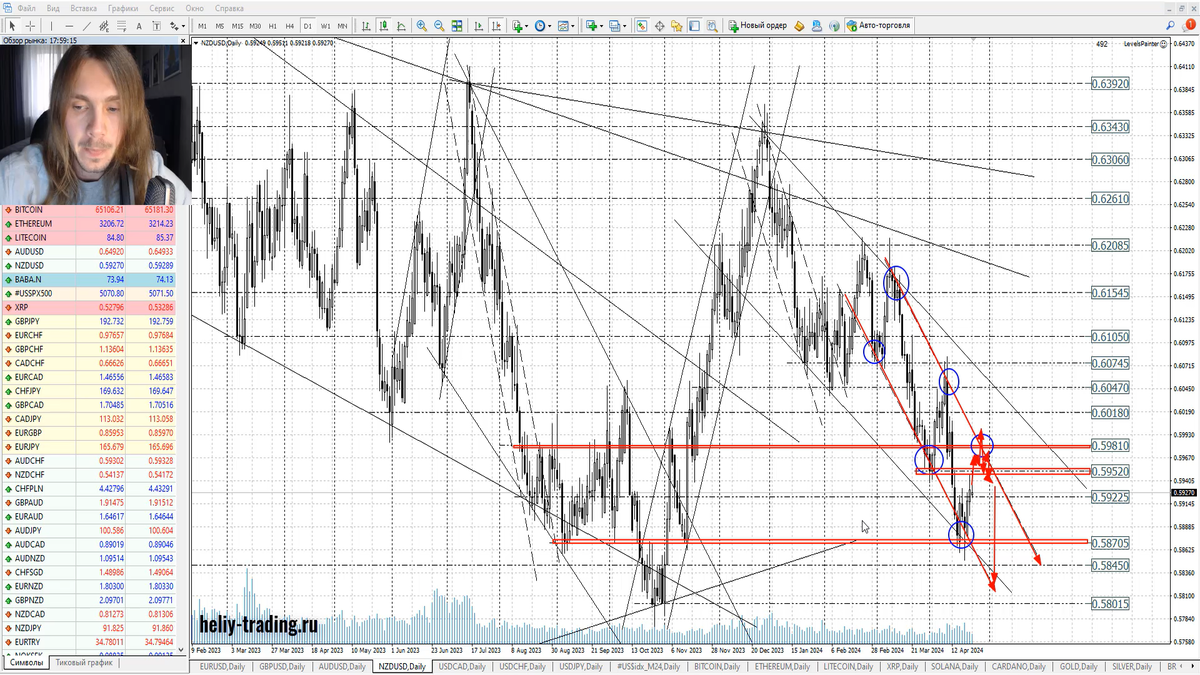Viewport: 1200px width, 675px height.
Task: Select the horizontal line drawing tool
Action: pos(69,25)
